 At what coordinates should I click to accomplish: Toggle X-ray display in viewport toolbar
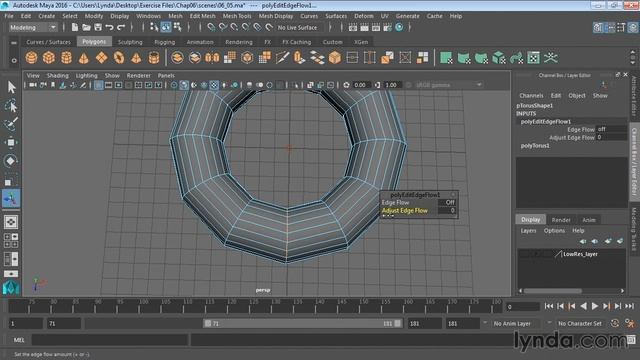pyautogui.click(x=310, y=85)
